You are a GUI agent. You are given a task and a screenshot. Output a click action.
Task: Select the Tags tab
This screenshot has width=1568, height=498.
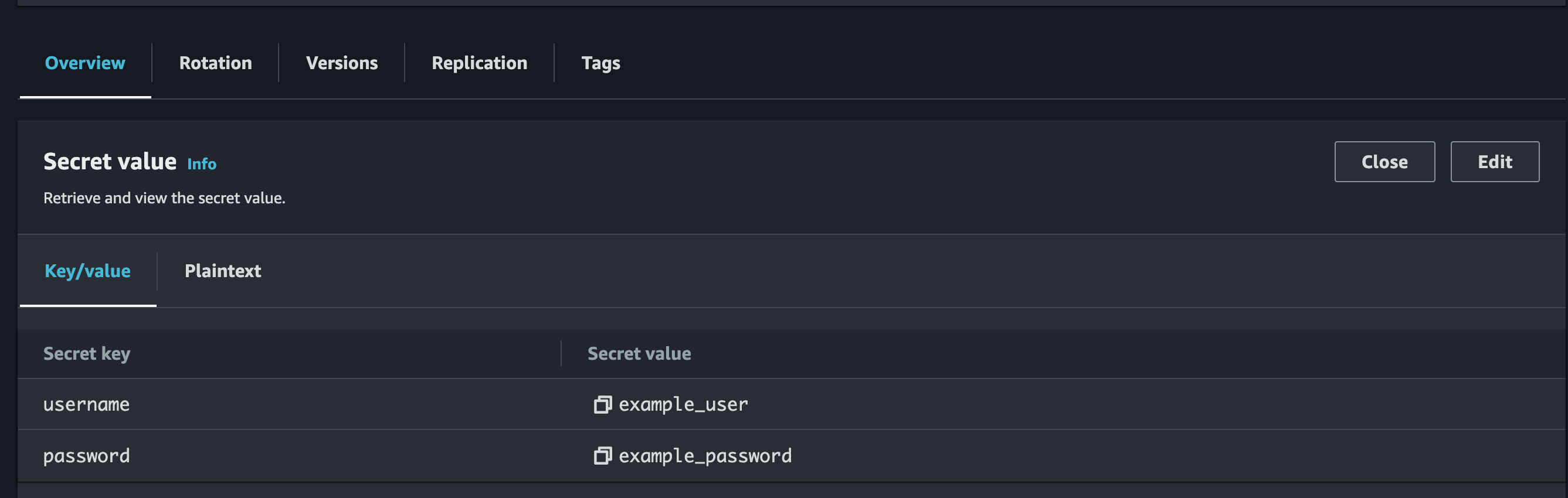pyautogui.click(x=600, y=63)
